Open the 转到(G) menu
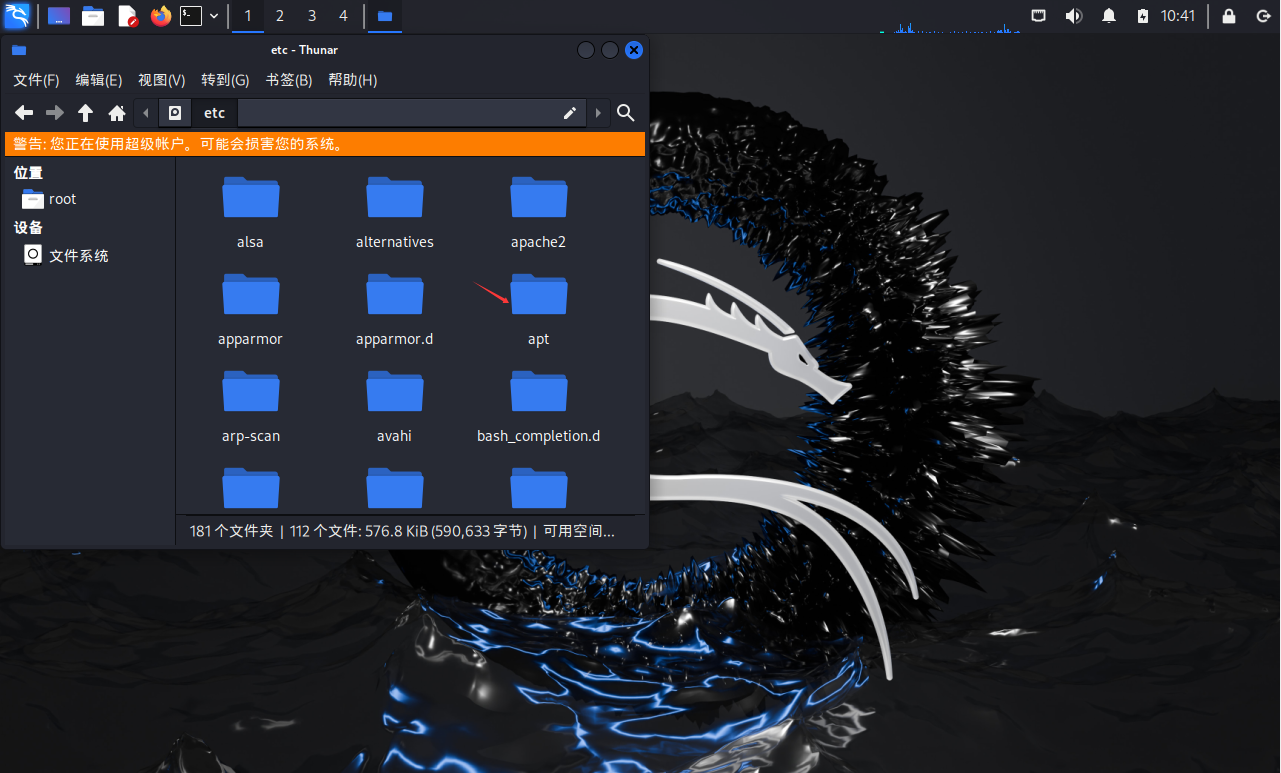 225,80
